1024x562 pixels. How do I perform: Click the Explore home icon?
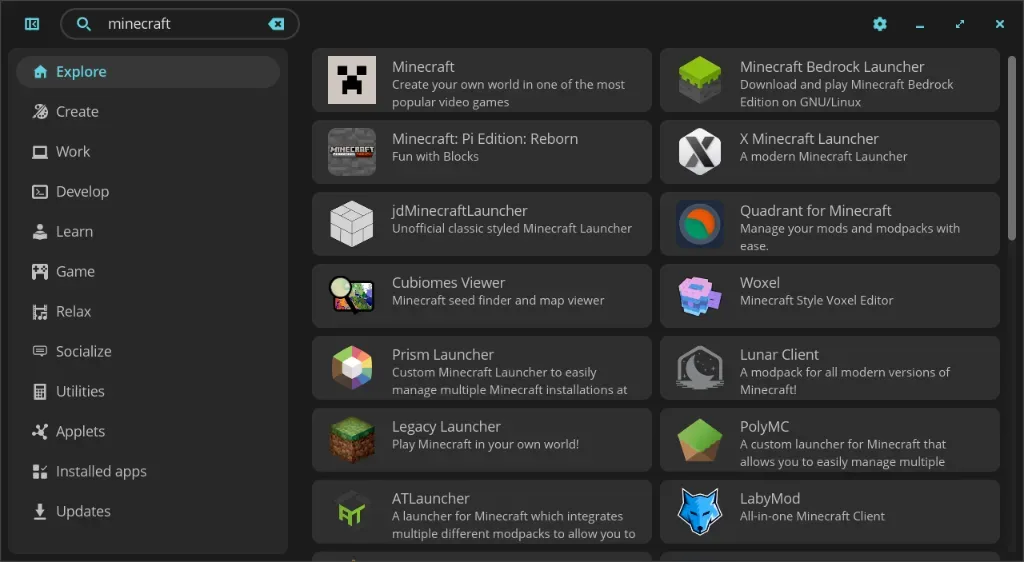(40, 72)
